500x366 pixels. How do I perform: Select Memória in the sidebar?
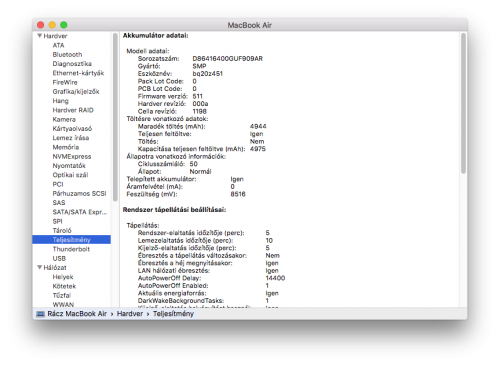coord(66,147)
